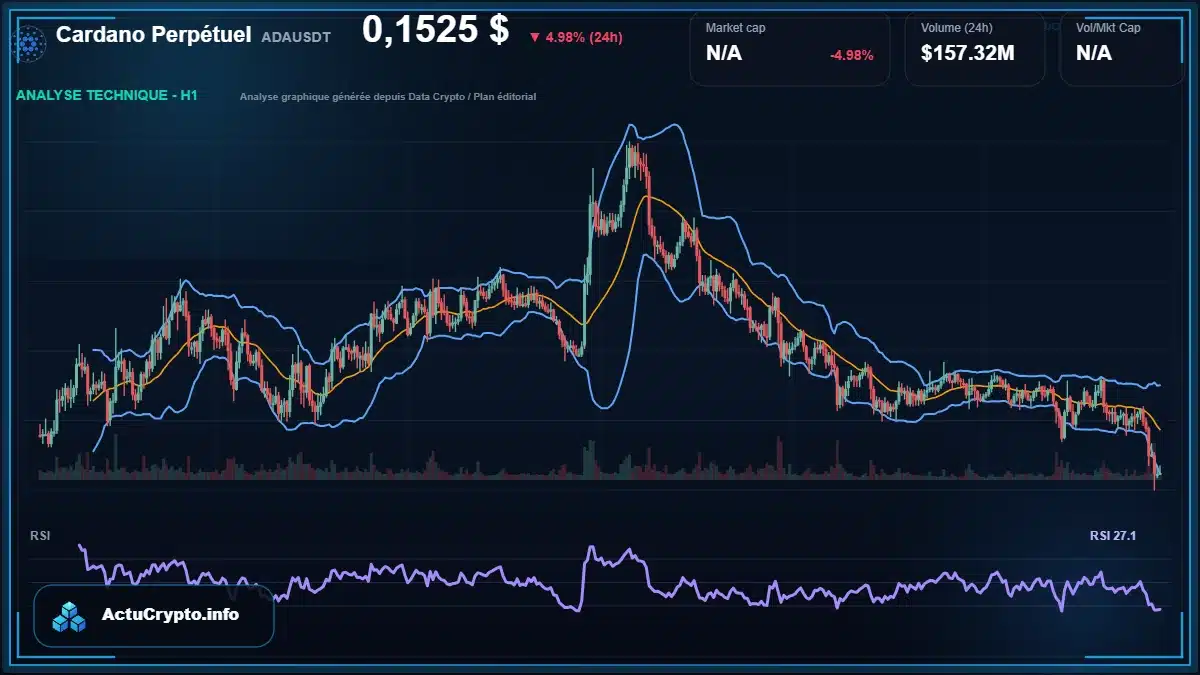Click the ANALYSE TECHNIQUE - H1 heading
Image resolution: width=1200 pixels, height=675 pixels.
click(x=106, y=96)
